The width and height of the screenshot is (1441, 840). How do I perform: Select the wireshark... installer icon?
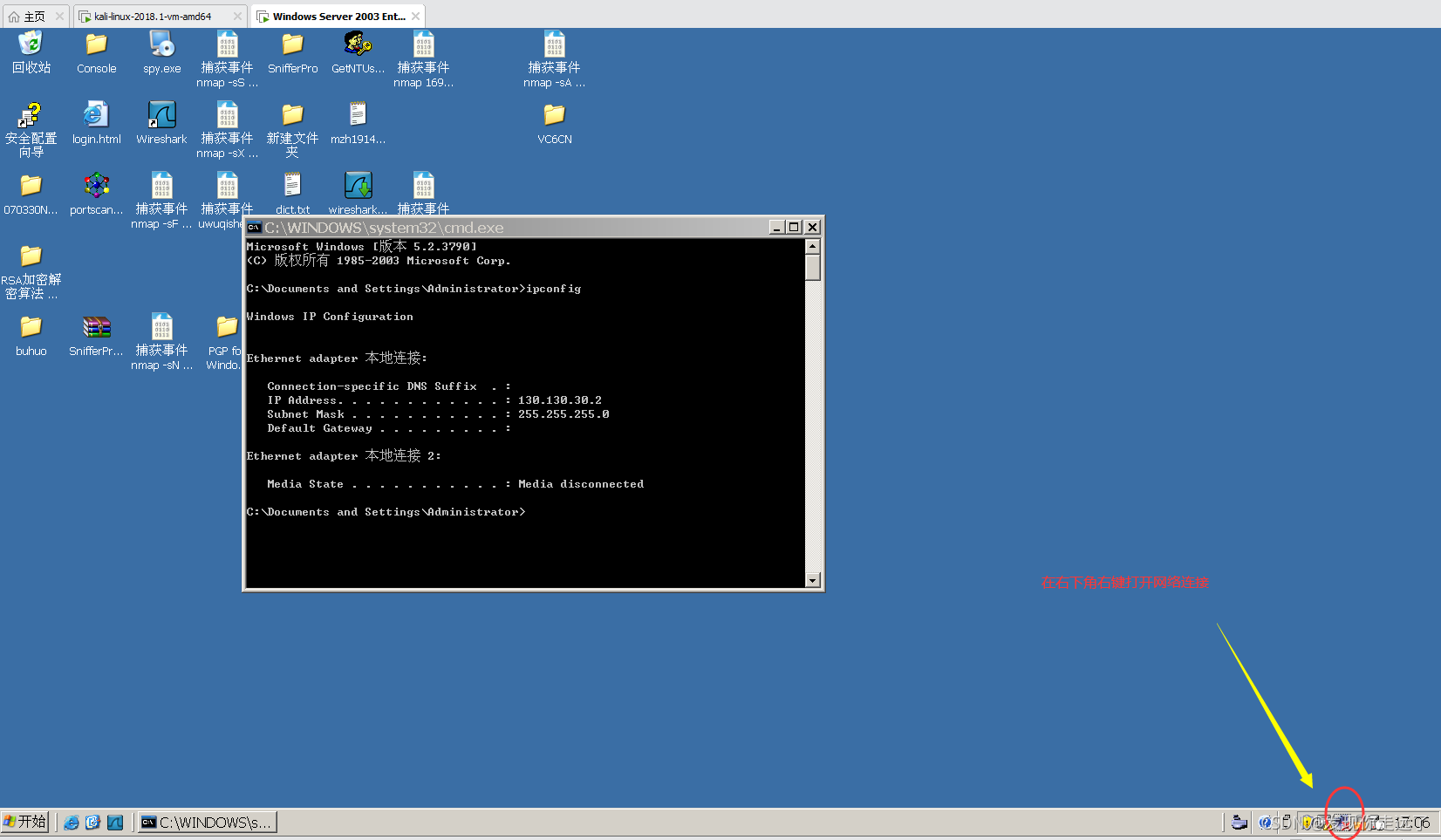[358, 194]
